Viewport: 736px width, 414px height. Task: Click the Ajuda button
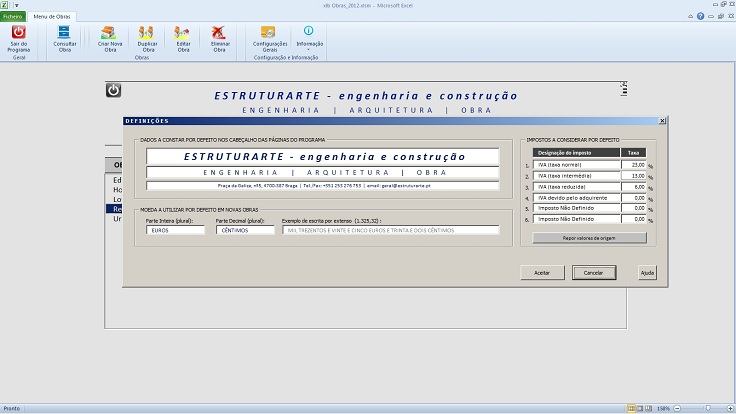(x=647, y=272)
